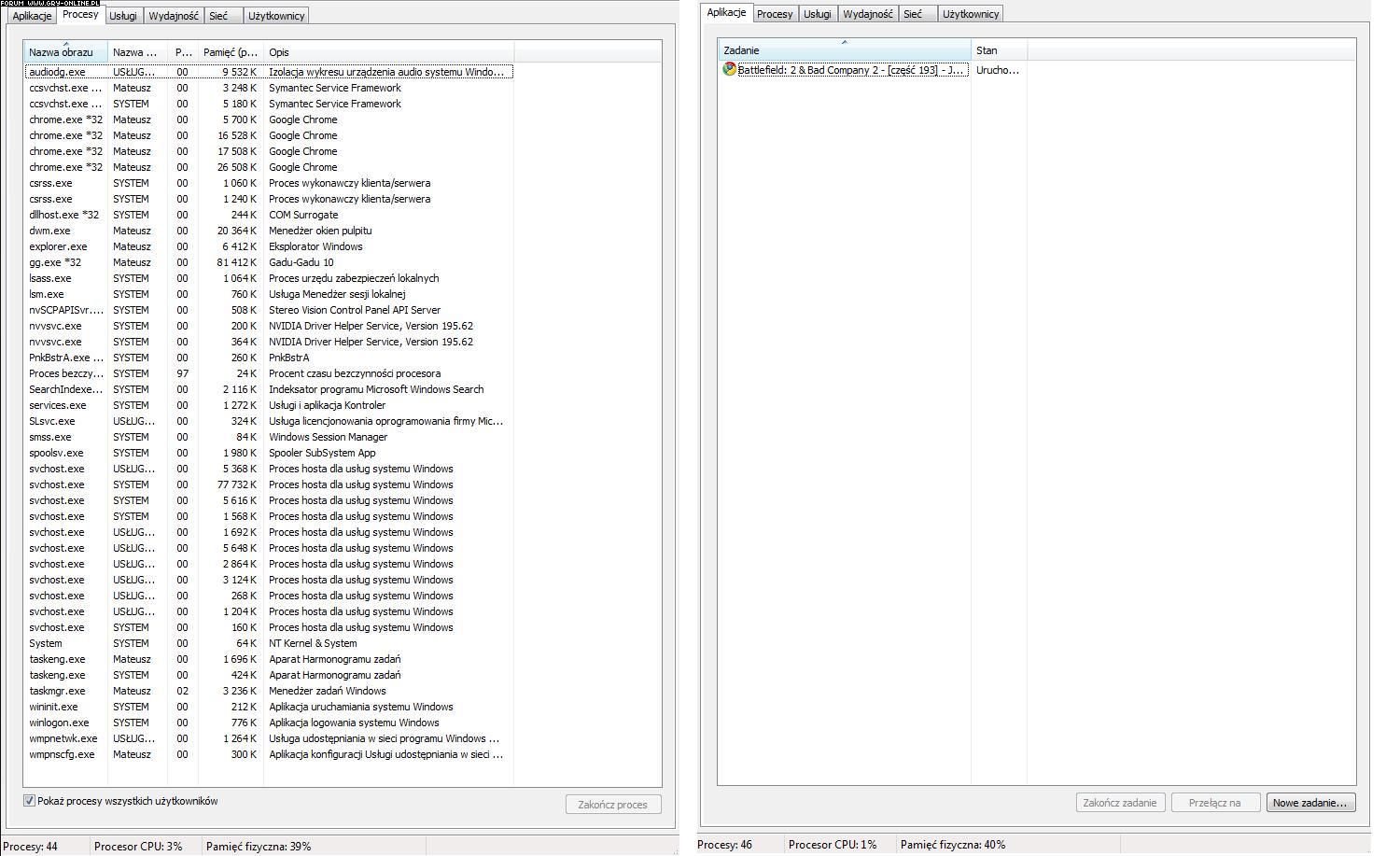Image resolution: width=1400 pixels, height=856 pixels.
Task: Click '77 732 K' svchost memory value
Action: 238,484
